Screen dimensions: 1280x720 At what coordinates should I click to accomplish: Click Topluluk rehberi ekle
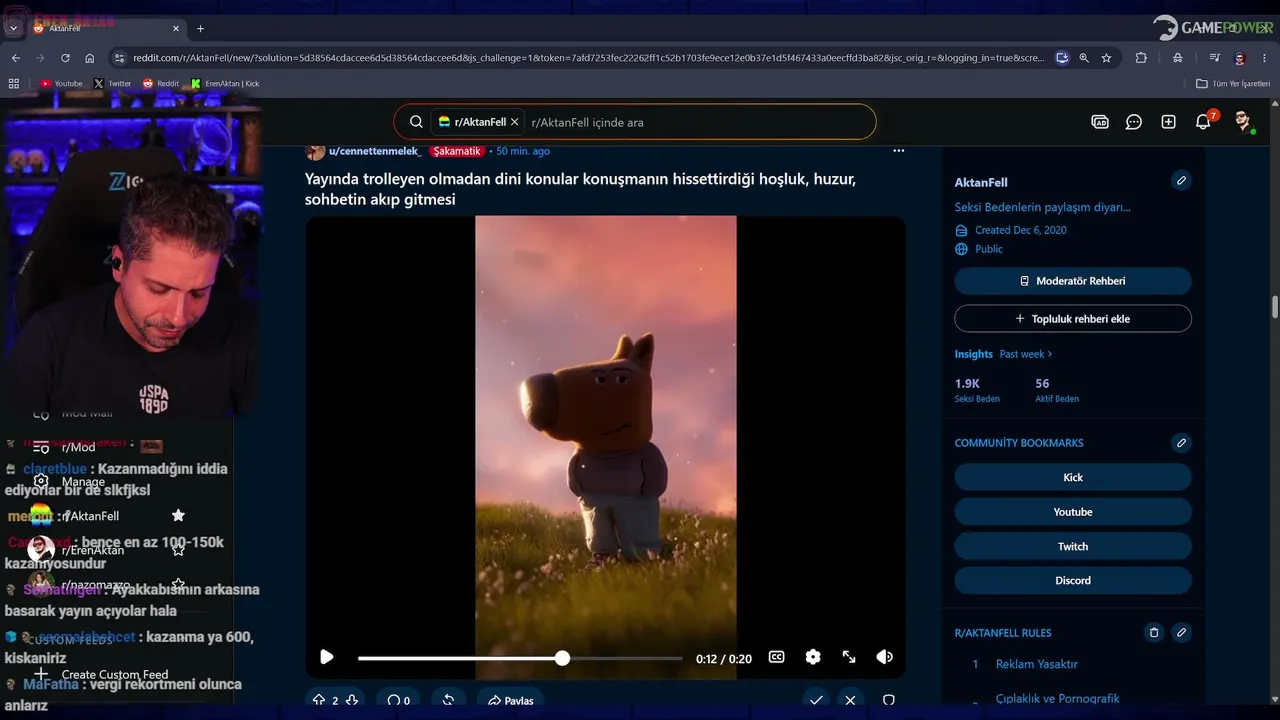tap(1073, 319)
